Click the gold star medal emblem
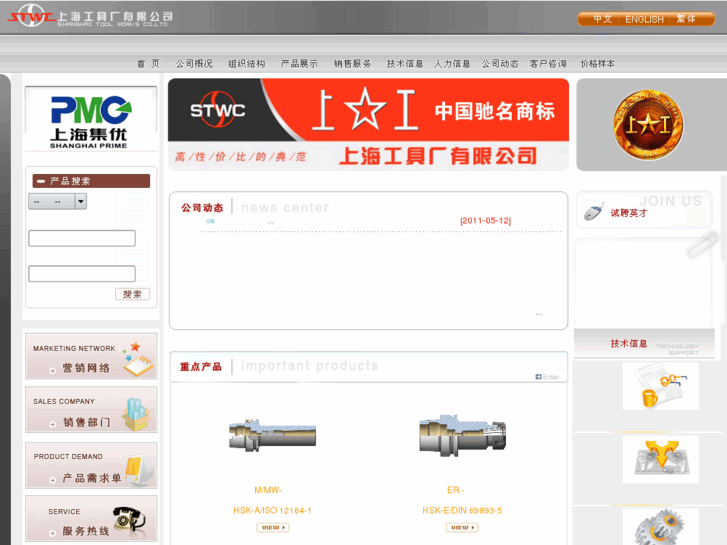 tap(648, 125)
